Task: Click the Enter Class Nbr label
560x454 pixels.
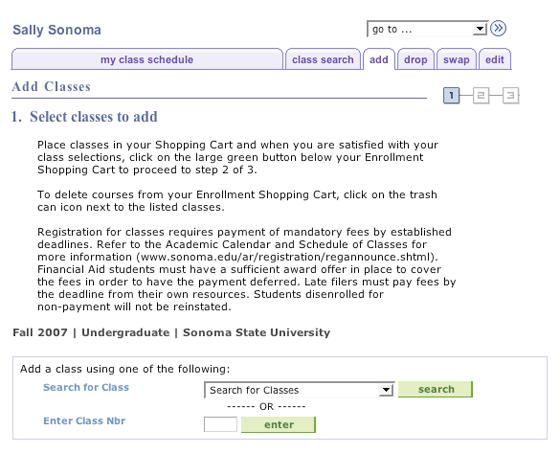Action: [84, 421]
